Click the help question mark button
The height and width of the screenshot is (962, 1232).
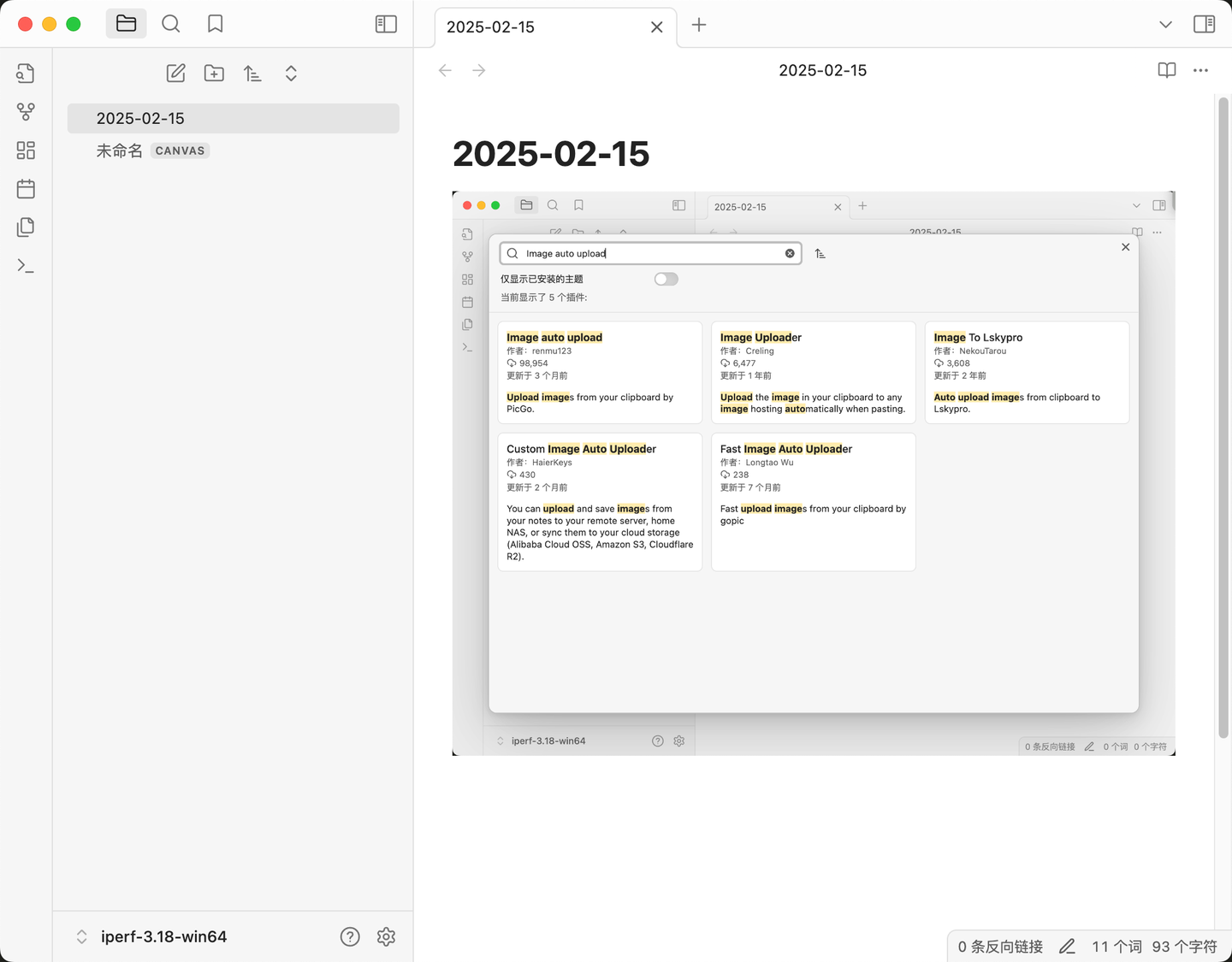pos(350,936)
